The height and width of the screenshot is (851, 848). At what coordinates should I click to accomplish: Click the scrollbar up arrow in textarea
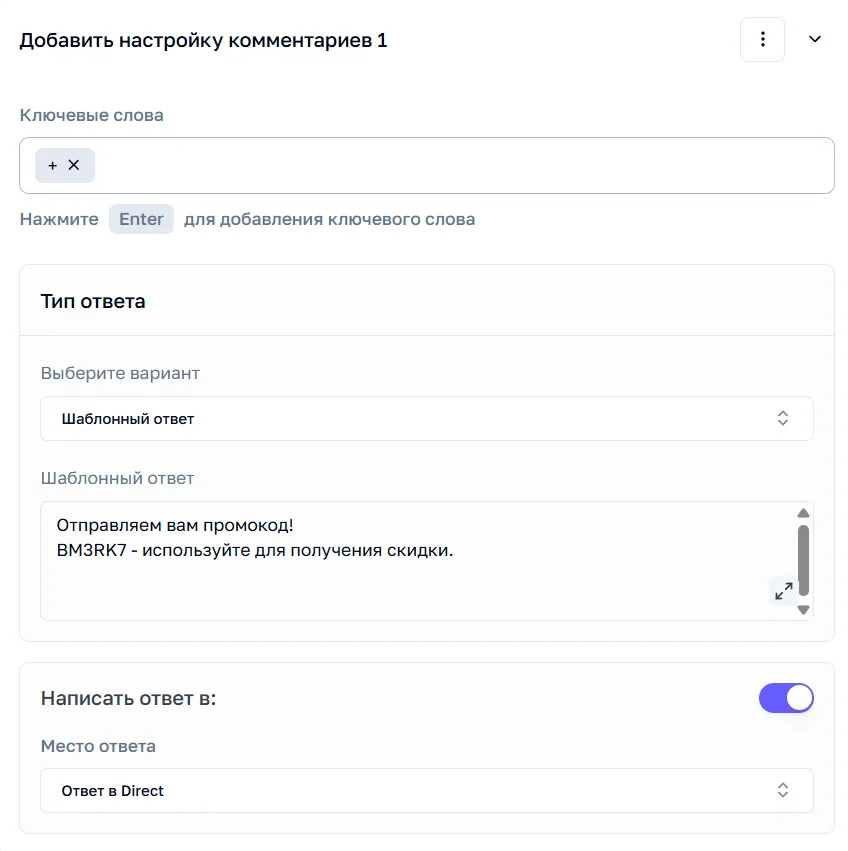(803, 513)
